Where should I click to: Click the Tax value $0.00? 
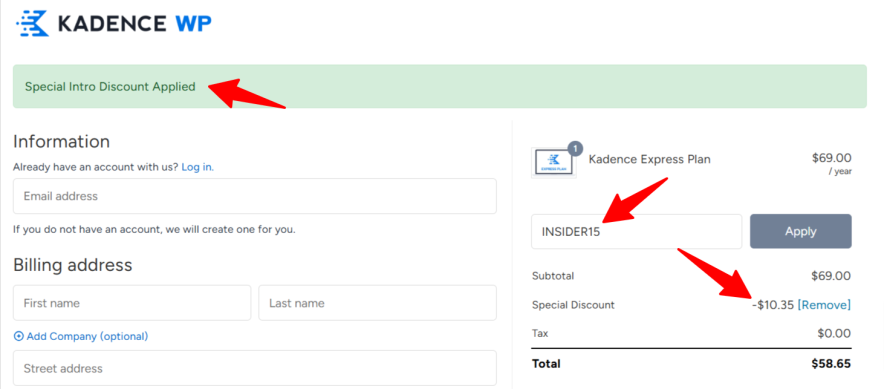(834, 334)
